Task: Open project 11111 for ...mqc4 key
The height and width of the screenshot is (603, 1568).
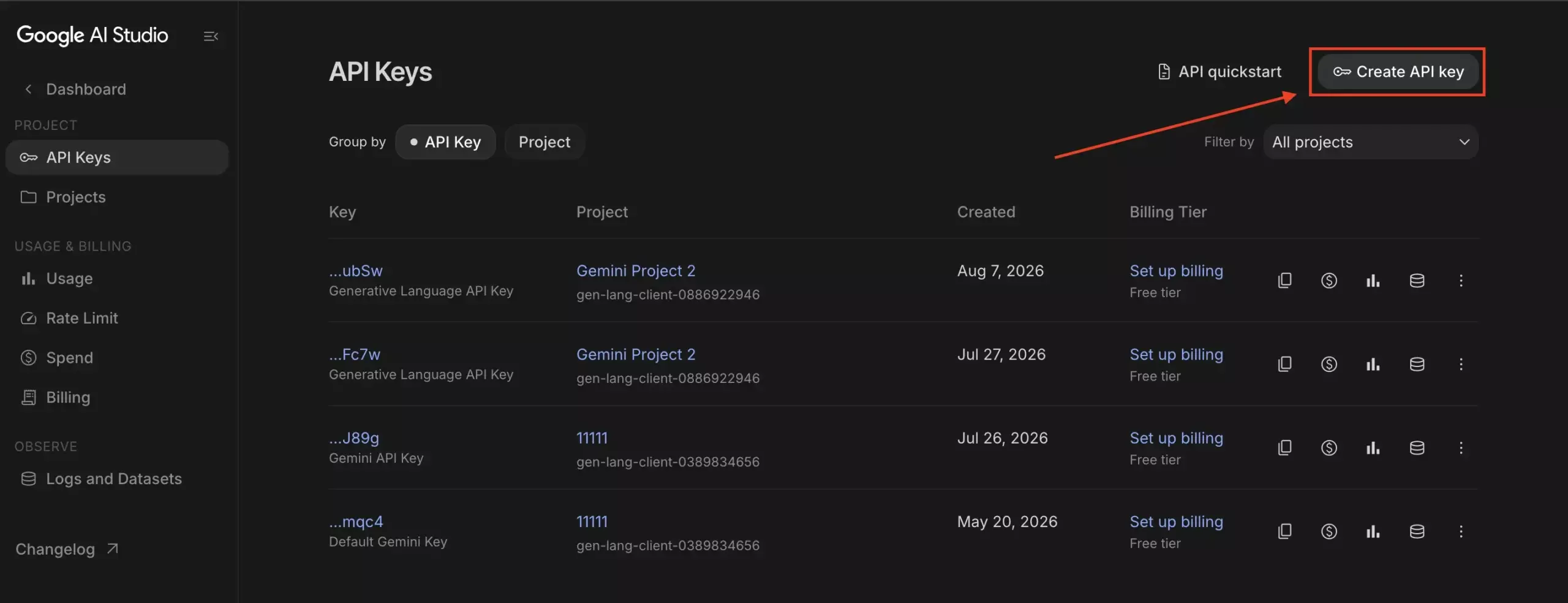Action: click(x=592, y=521)
